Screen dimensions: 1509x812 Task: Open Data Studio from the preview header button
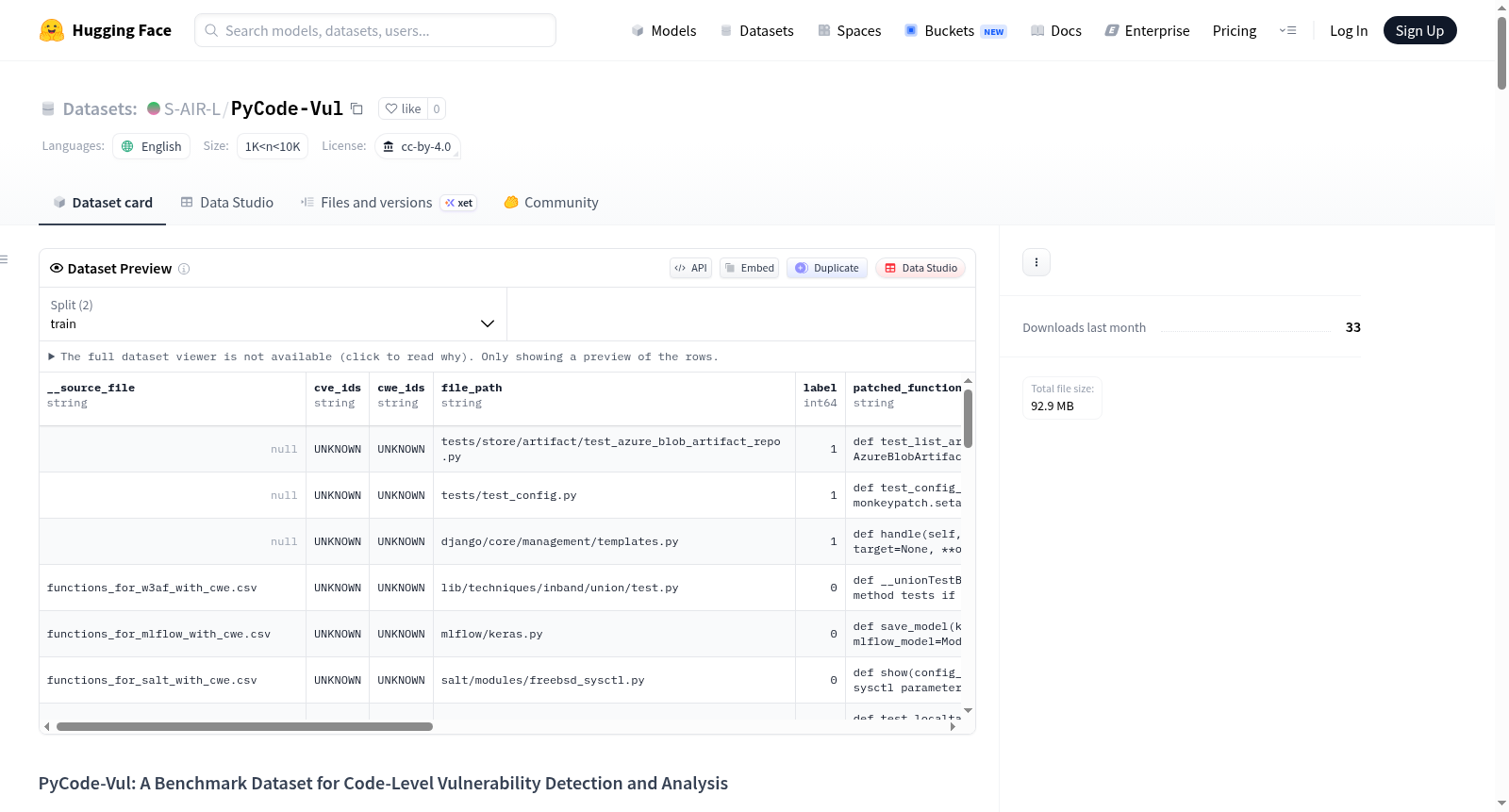pyautogui.click(x=920, y=268)
